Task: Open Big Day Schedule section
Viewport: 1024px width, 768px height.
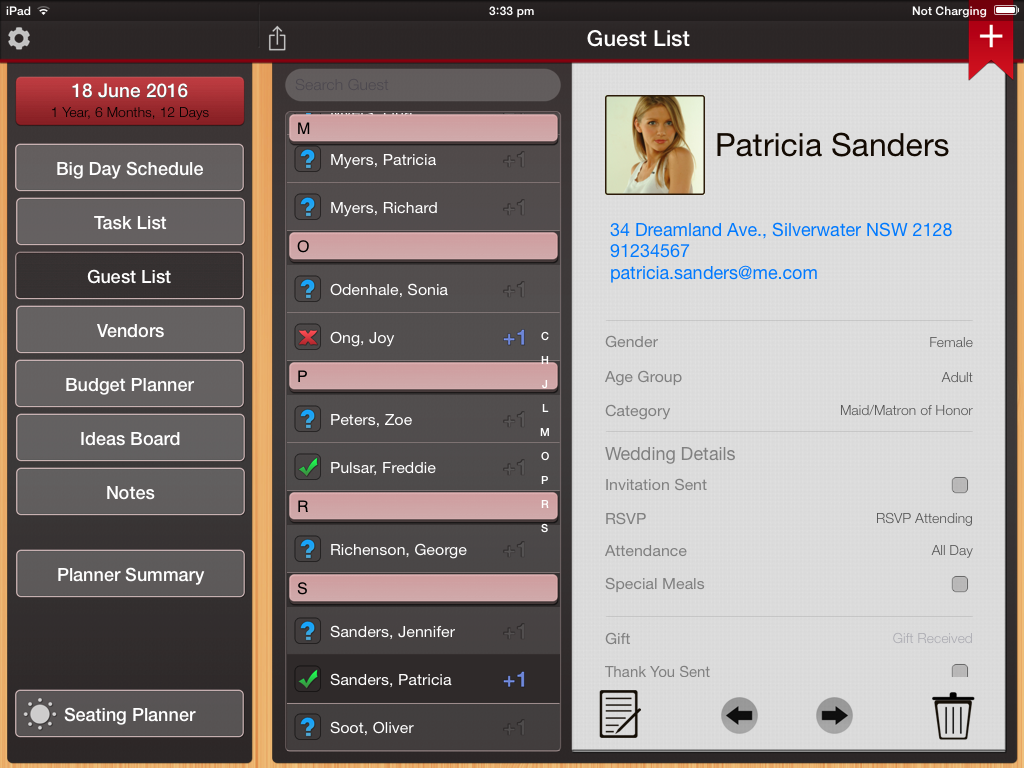Action: [130, 168]
